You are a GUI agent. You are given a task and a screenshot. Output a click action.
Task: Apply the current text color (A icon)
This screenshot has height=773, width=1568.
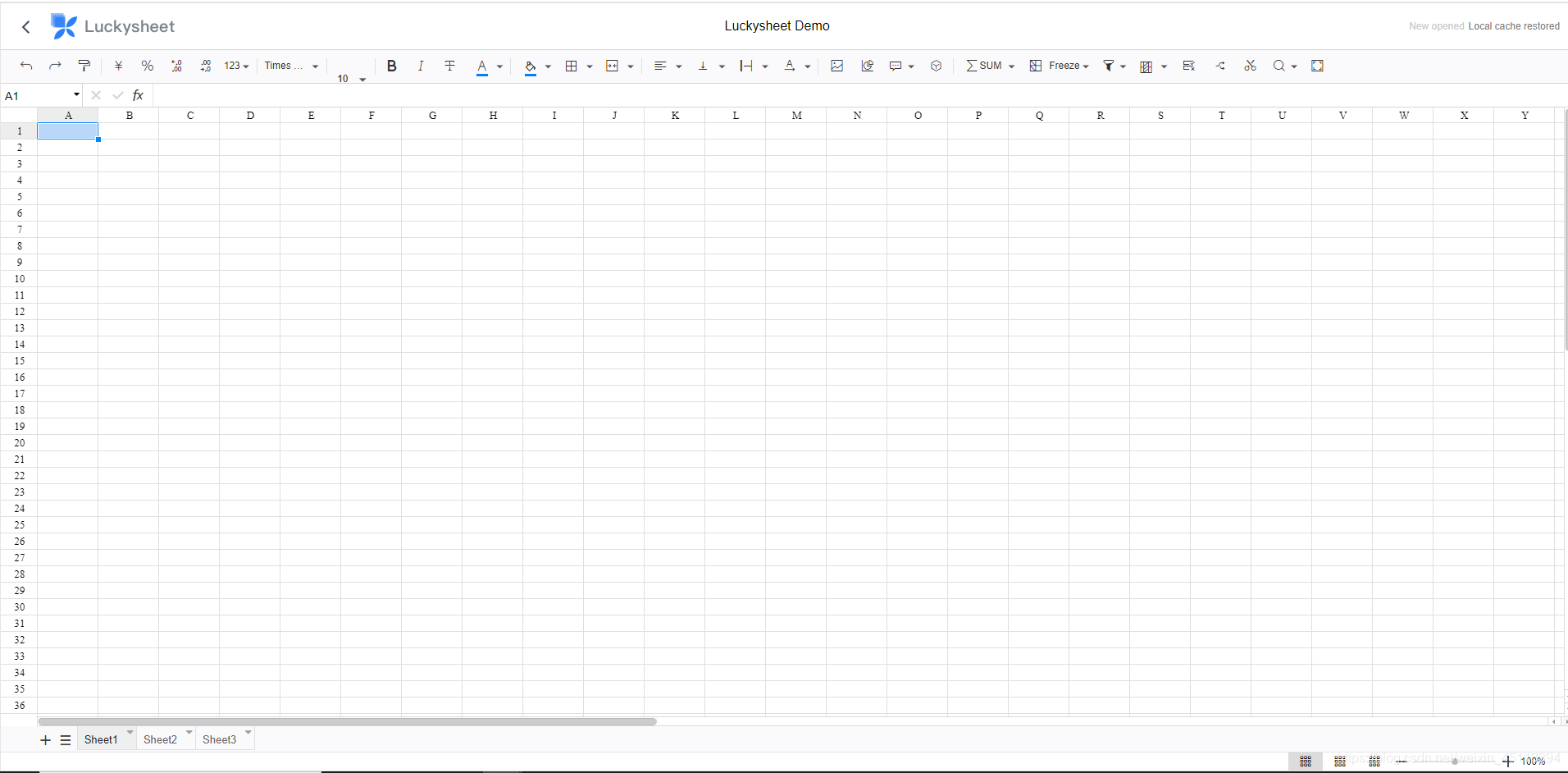[x=482, y=66]
